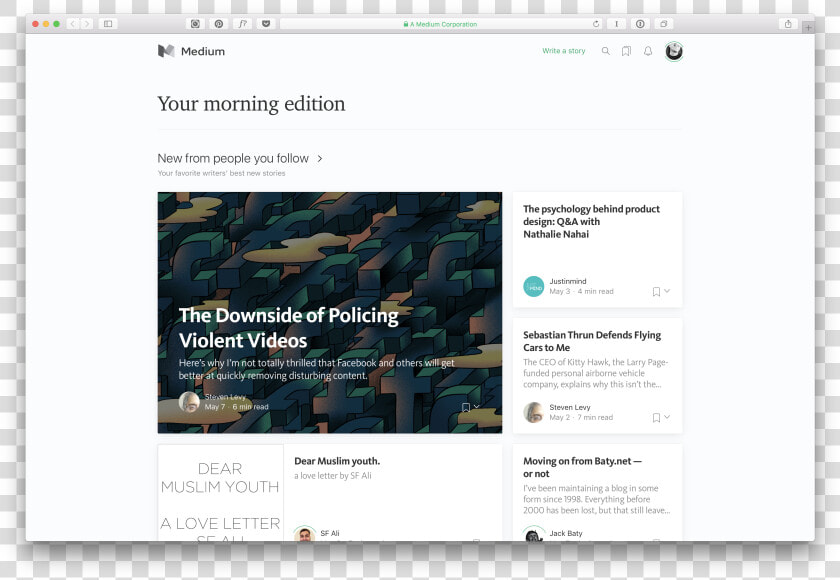Toggle the Safari sidebar button
Viewport: 840px width, 580px height.
click(x=108, y=24)
